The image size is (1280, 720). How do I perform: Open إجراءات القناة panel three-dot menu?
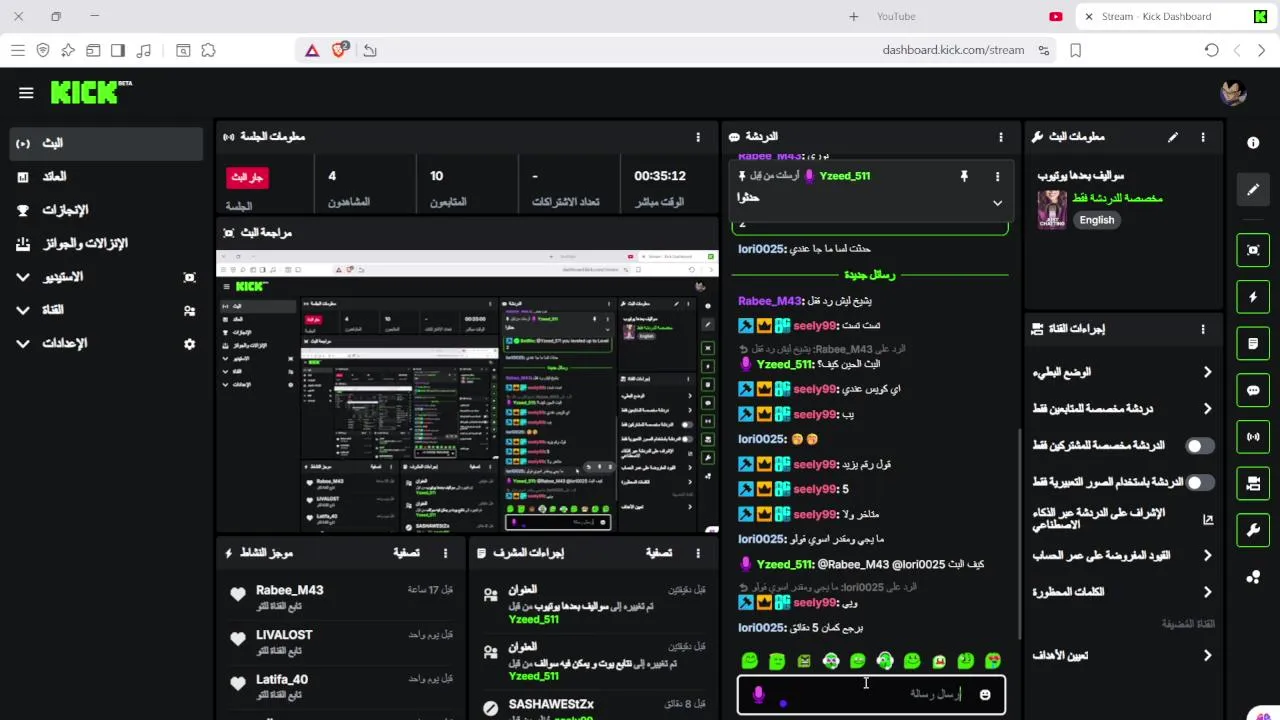tap(1203, 329)
